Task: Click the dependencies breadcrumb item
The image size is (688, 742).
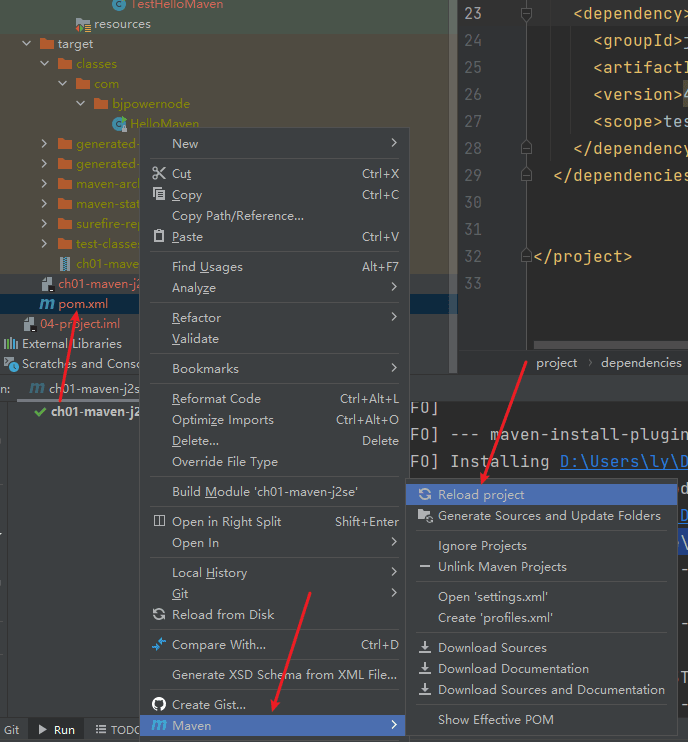Action: click(x=641, y=363)
